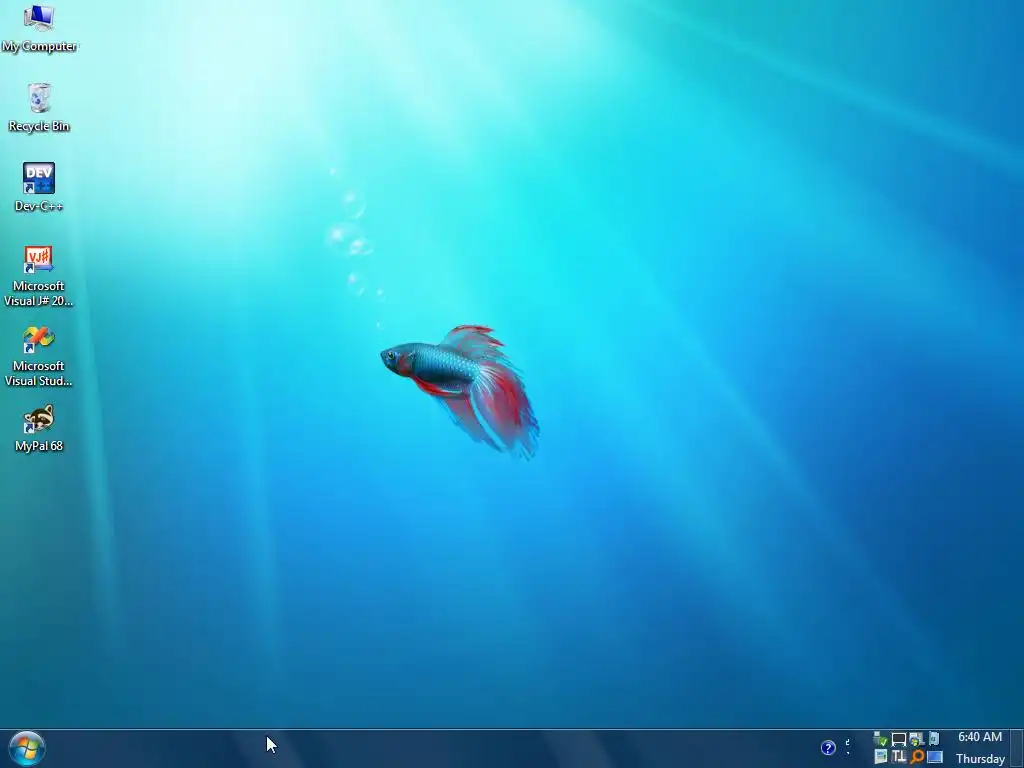Click the light blue document tray icon
Image resolution: width=1024 pixels, height=768 pixels.
(x=934, y=739)
